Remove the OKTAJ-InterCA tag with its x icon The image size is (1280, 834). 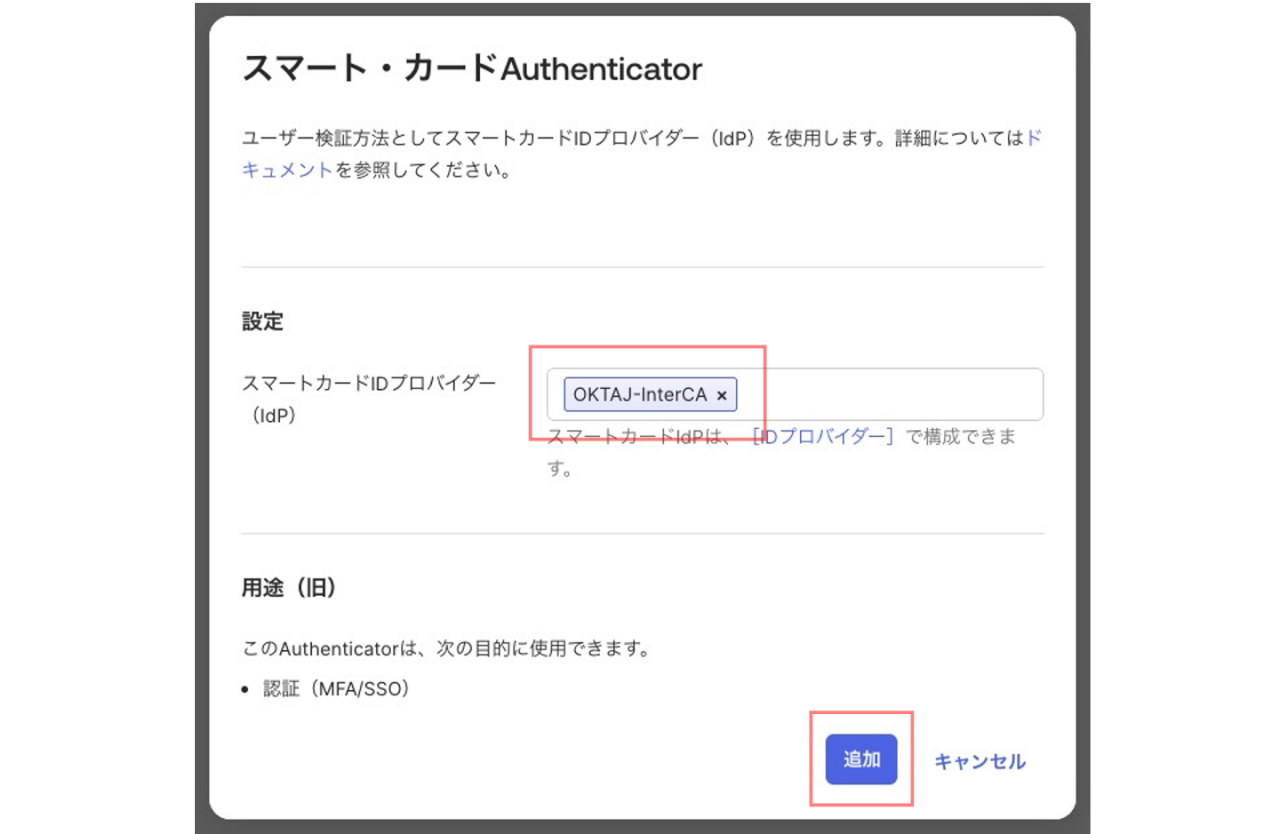pos(722,396)
